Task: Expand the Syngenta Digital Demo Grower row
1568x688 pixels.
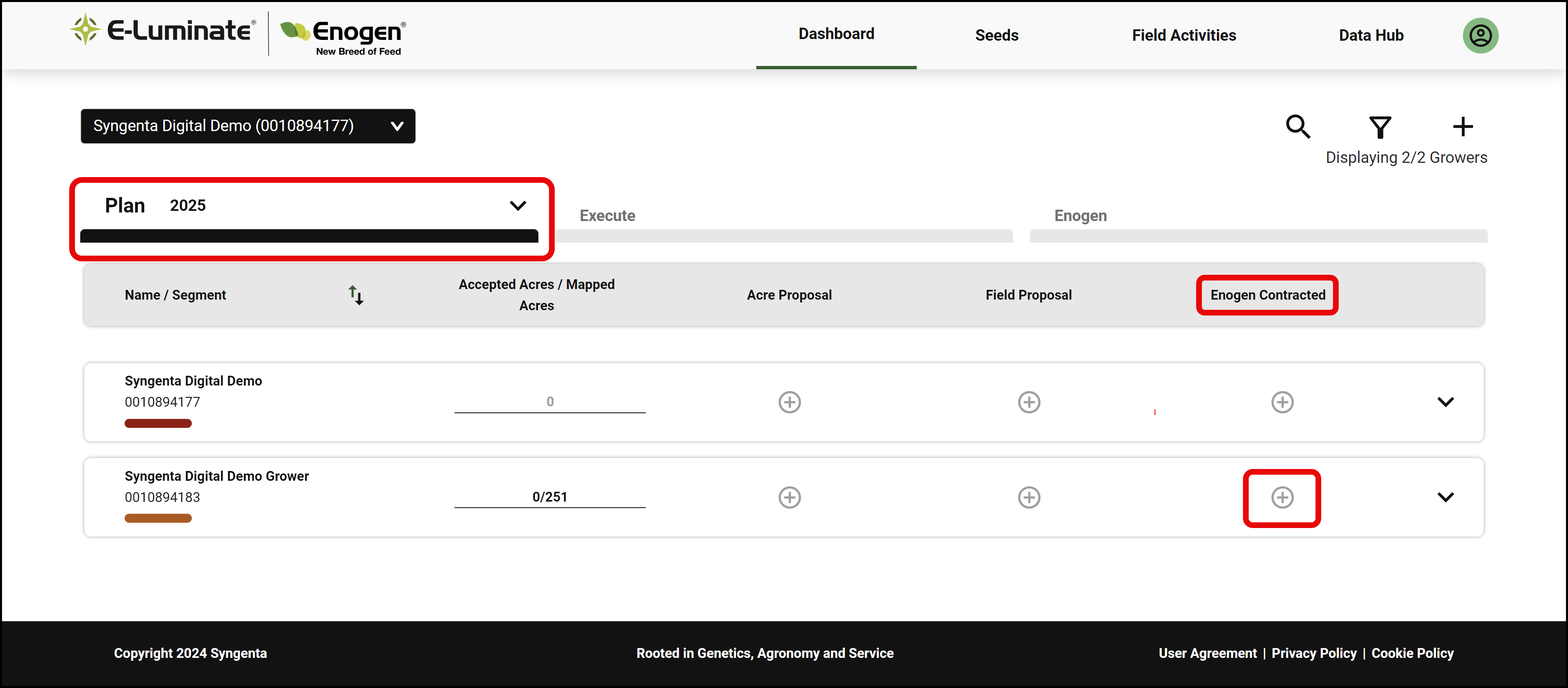Action: [1445, 497]
